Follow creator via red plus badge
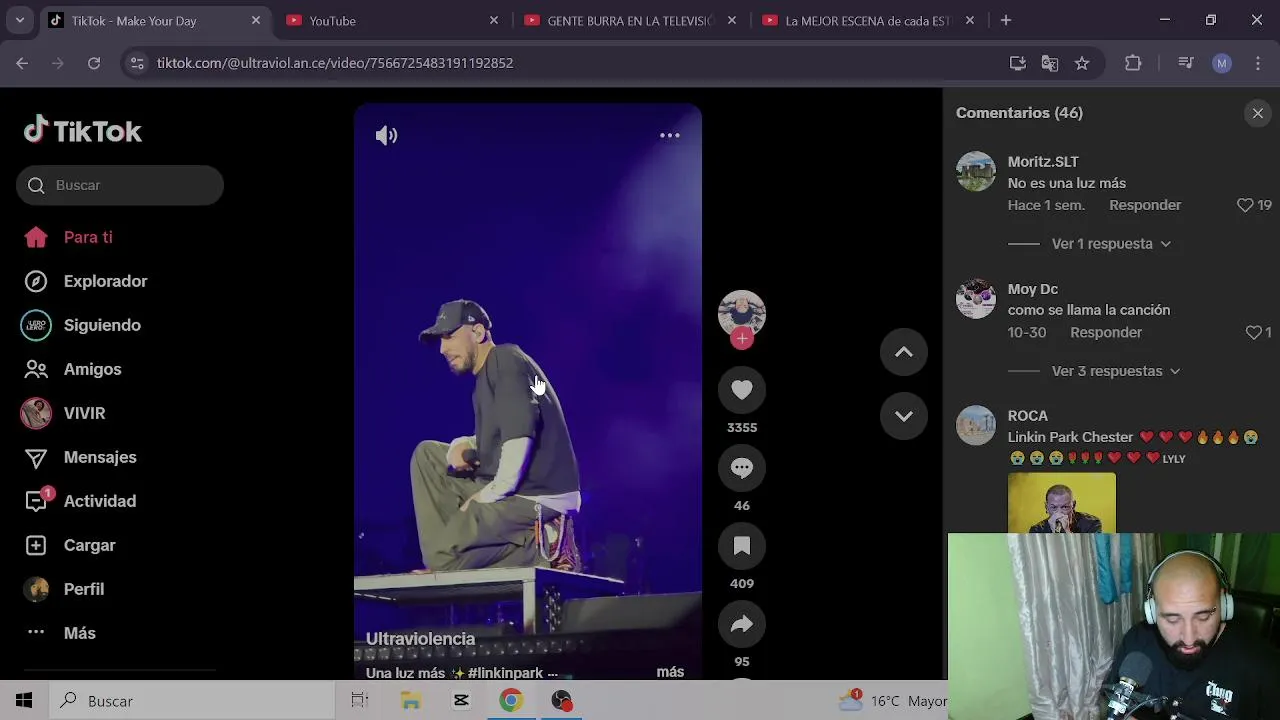Viewport: 1280px width, 720px height. [x=742, y=339]
